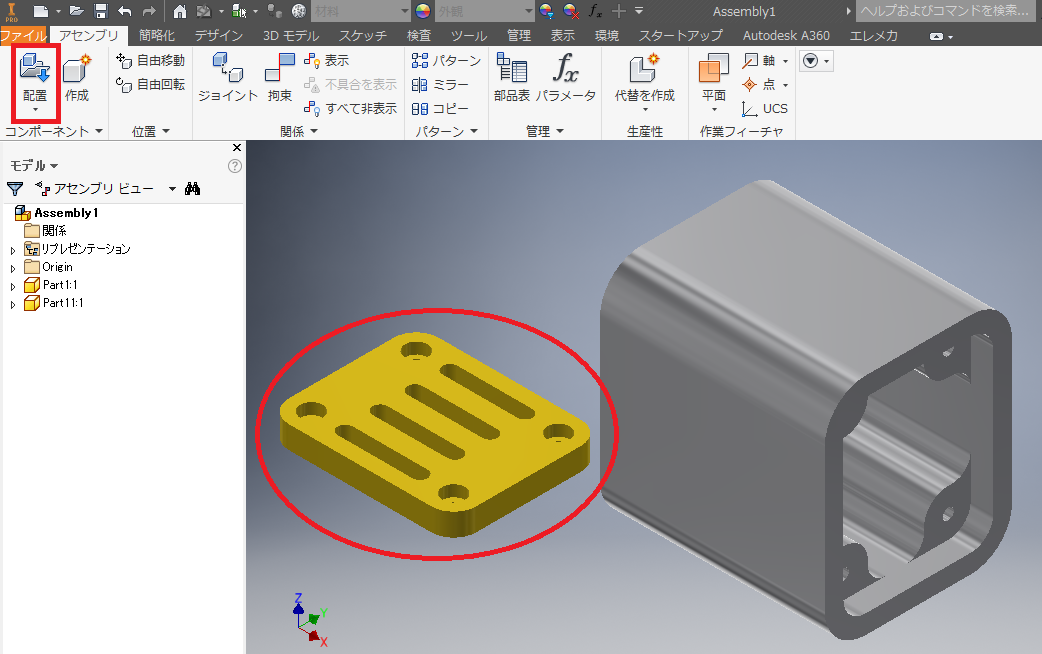The height and width of the screenshot is (654, 1042).
Task: Click the Home view icon
Action: click(180, 11)
